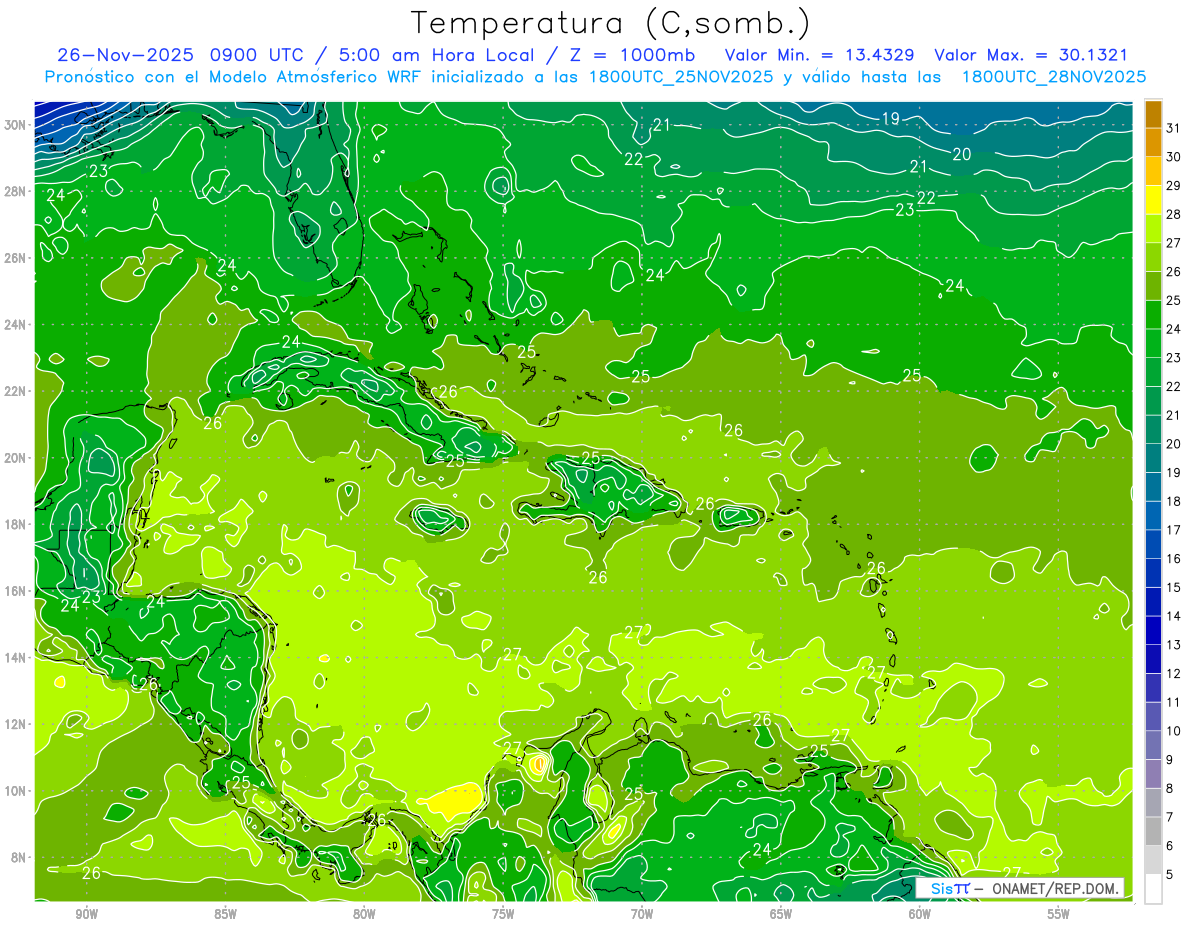Click the "26N" latitude axis label
Screen dimensions: 1200x927
(x=15, y=258)
